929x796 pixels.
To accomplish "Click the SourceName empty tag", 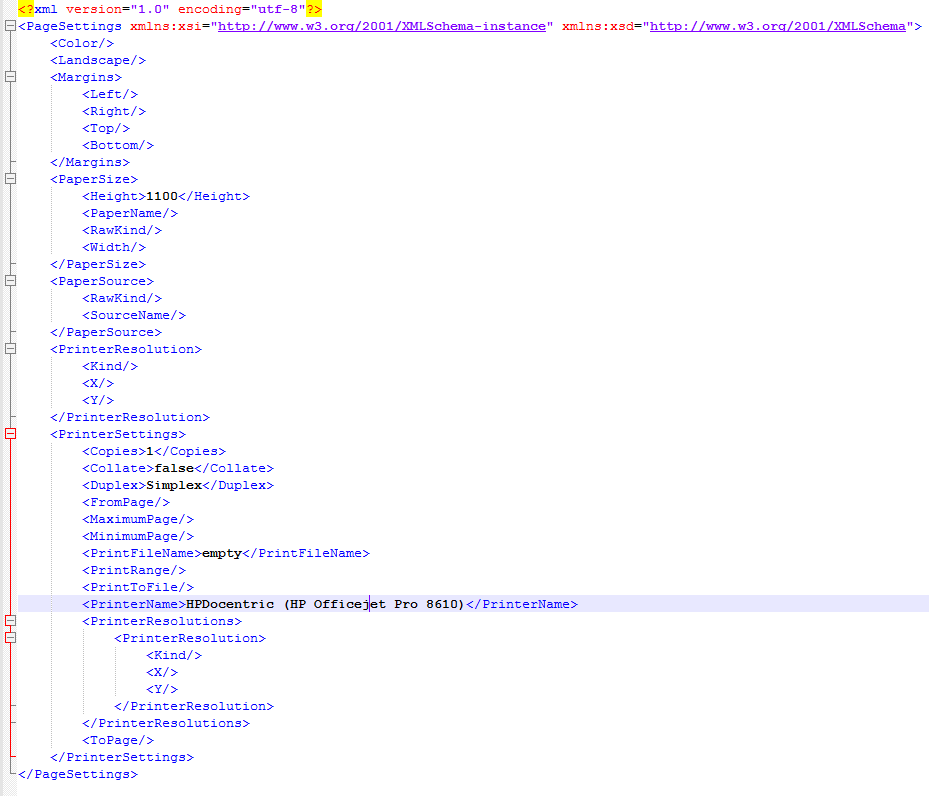I will pos(134,315).
